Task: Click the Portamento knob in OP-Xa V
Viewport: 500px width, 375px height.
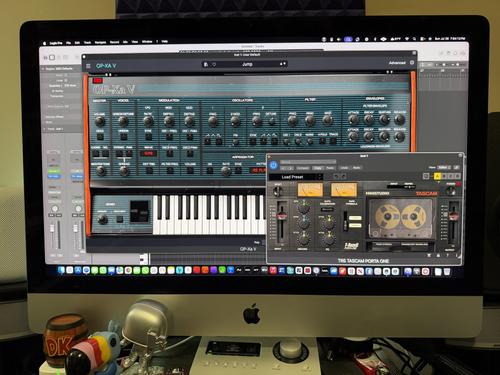Action: pyautogui.click(x=100, y=171)
